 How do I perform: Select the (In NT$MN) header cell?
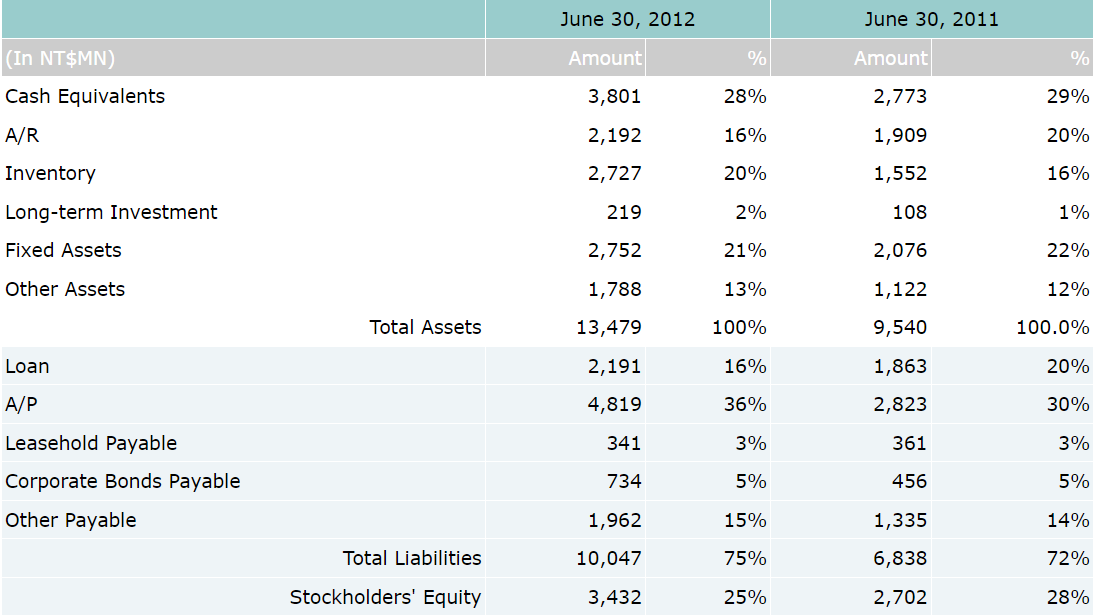tap(60, 58)
